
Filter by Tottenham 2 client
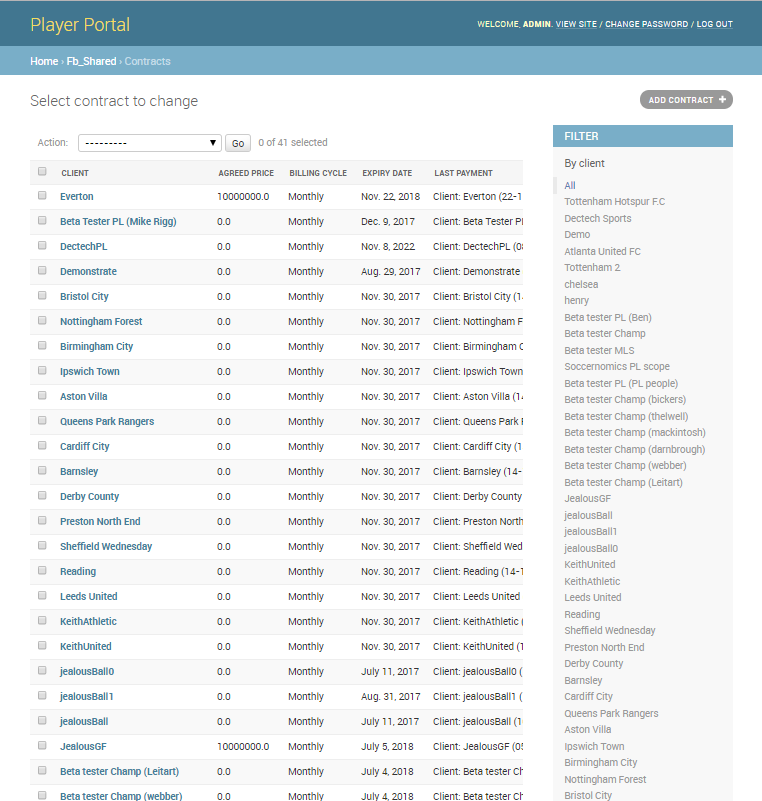coord(592,268)
